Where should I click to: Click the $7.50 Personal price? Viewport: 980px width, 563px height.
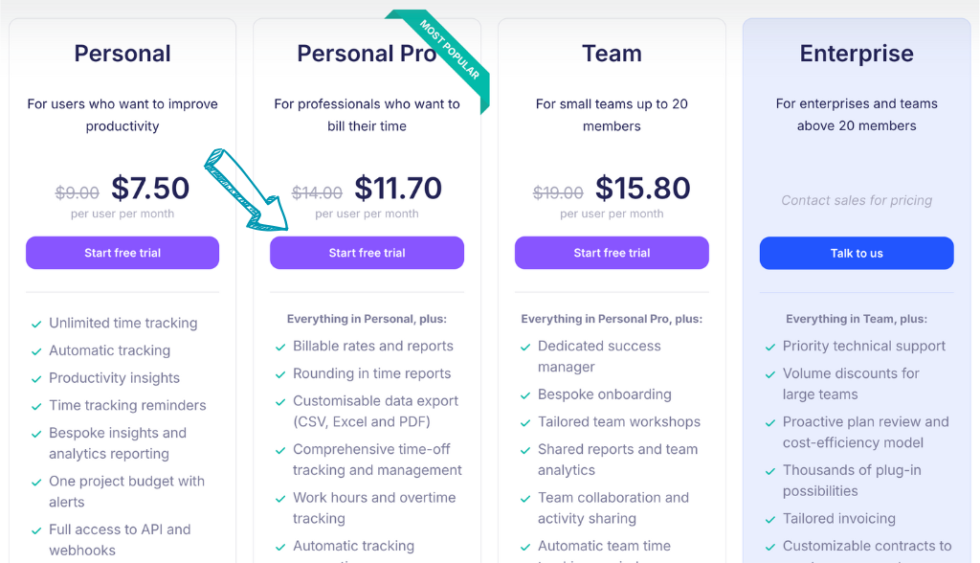tap(150, 188)
